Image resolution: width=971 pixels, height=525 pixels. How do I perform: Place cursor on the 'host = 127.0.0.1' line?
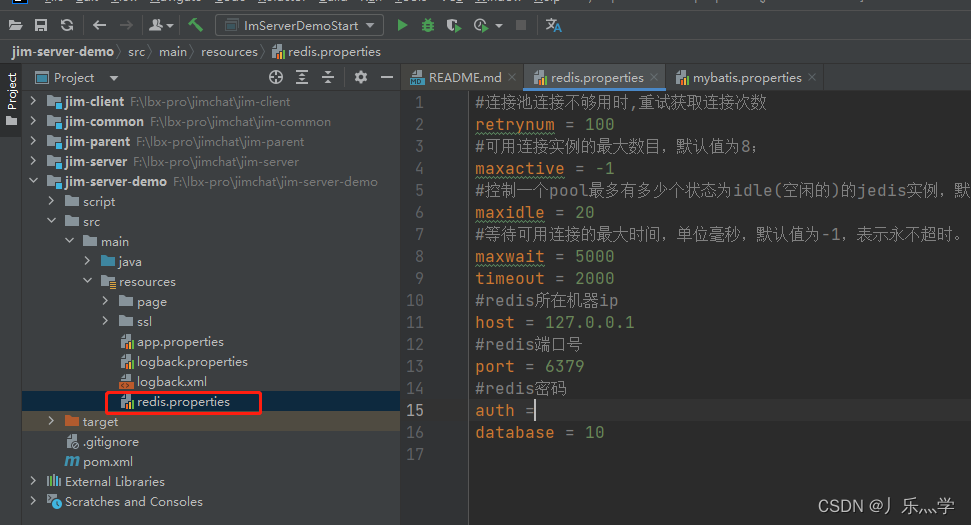pos(554,323)
